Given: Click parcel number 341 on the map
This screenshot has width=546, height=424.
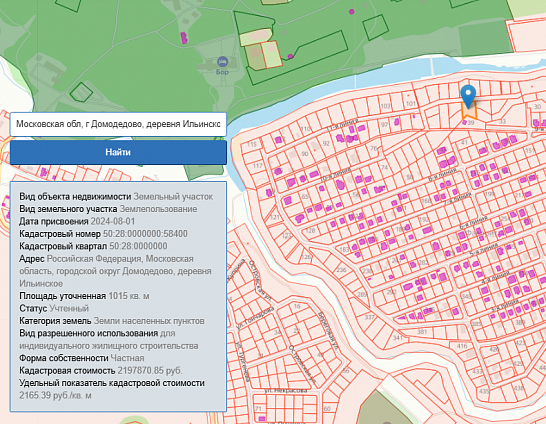Looking at the screenshot, I should pyautogui.click(x=398, y=337).
